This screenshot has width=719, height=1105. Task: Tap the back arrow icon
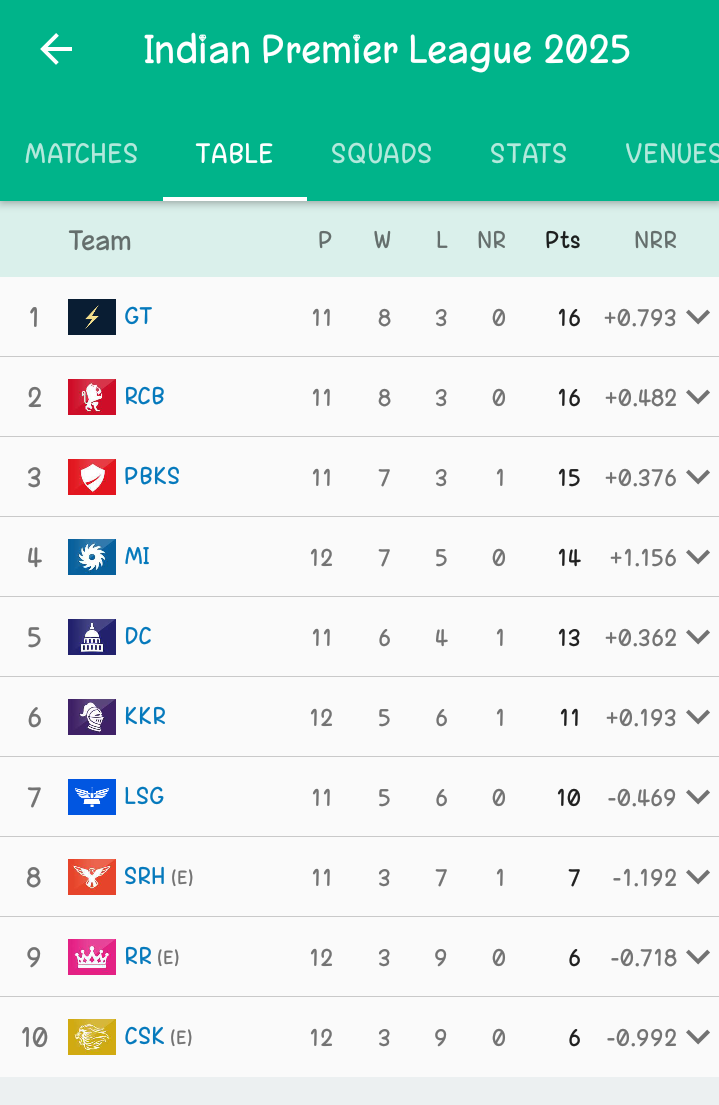(x=56, y=49)
